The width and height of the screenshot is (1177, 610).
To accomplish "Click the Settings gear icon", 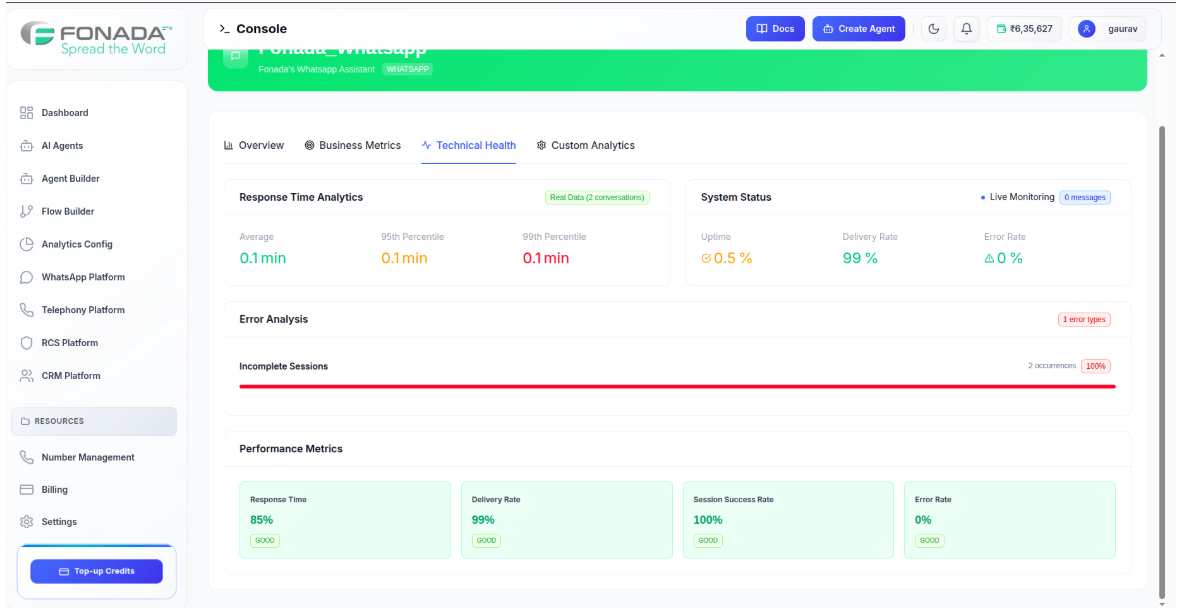I will click(26, 521).
